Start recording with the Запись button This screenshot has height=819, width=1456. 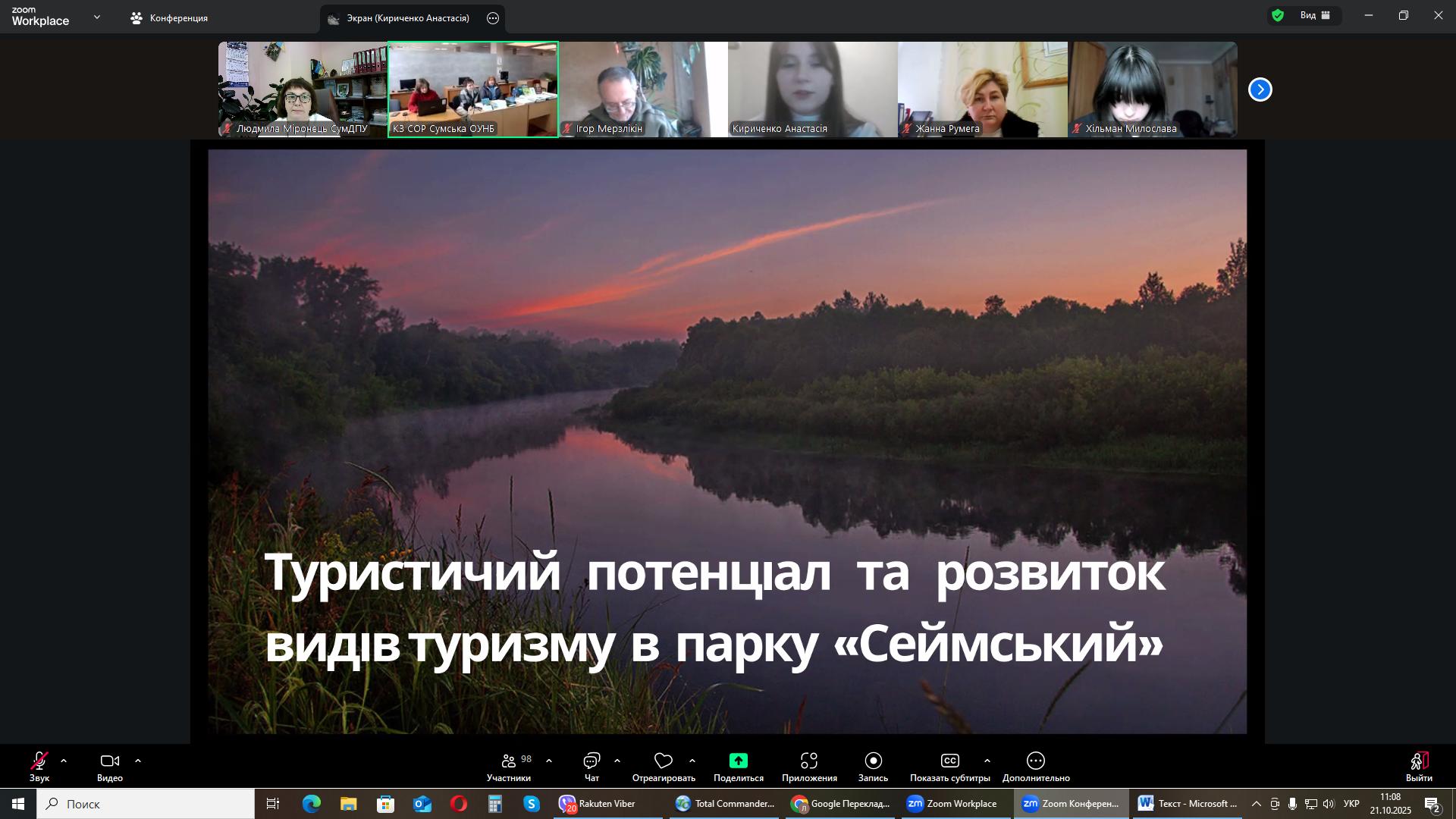pos(873,761)
